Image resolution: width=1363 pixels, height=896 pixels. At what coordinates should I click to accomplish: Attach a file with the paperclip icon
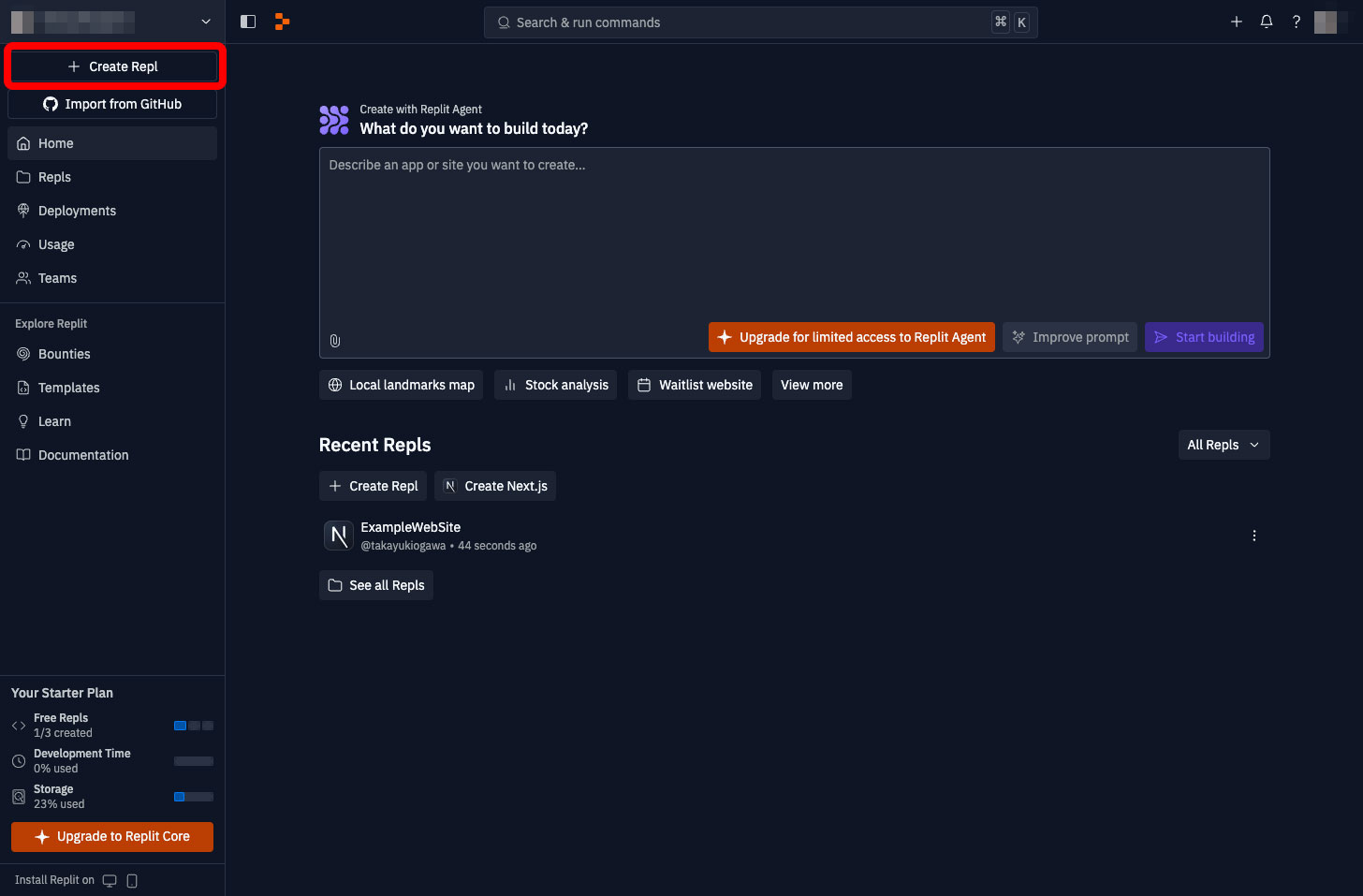click(x=335, y=341)
